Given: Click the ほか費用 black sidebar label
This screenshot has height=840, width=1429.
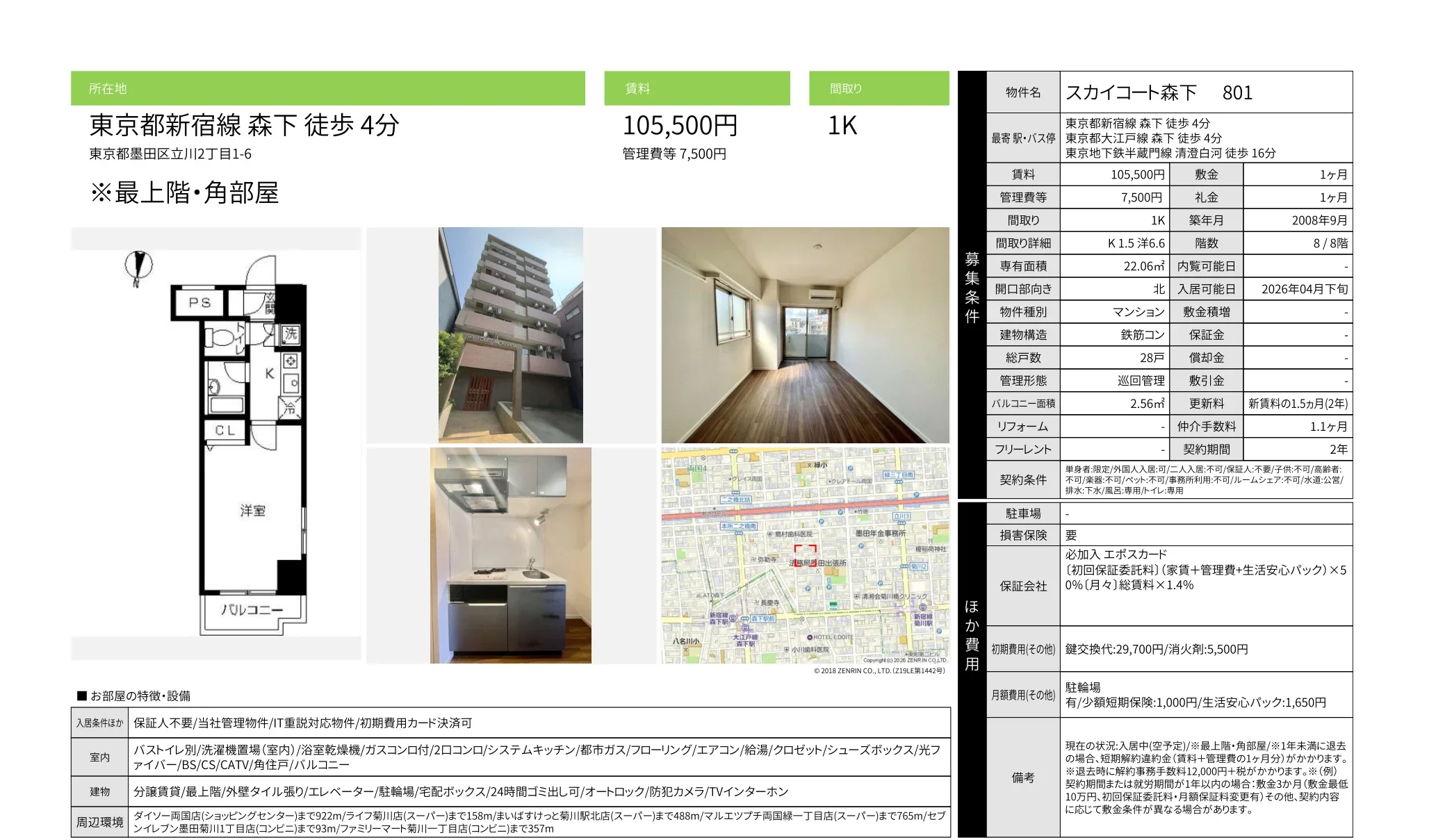Looking at the screenshot, I should click(x=972, y=635).
